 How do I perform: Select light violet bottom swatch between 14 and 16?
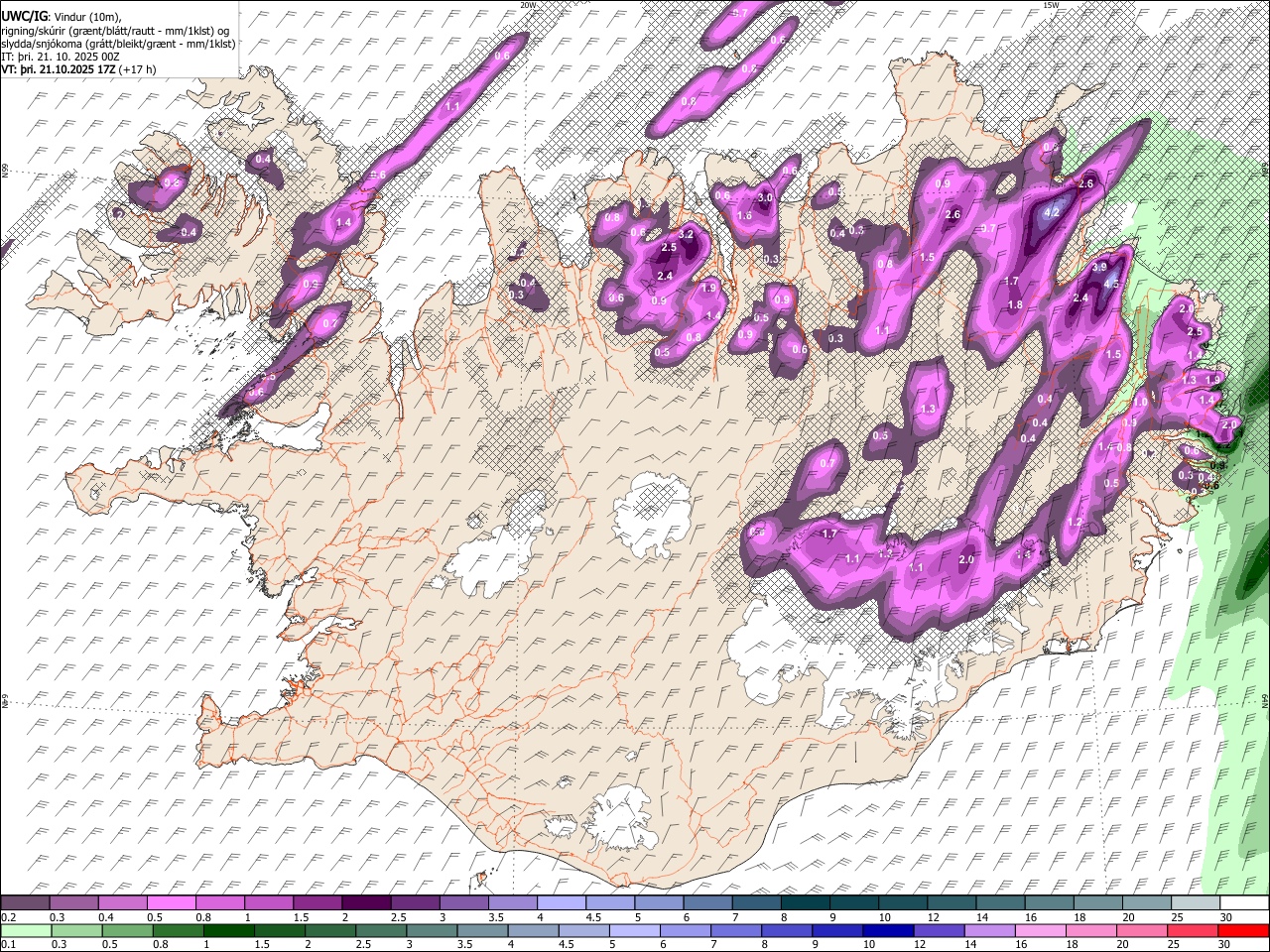(990, 930)
